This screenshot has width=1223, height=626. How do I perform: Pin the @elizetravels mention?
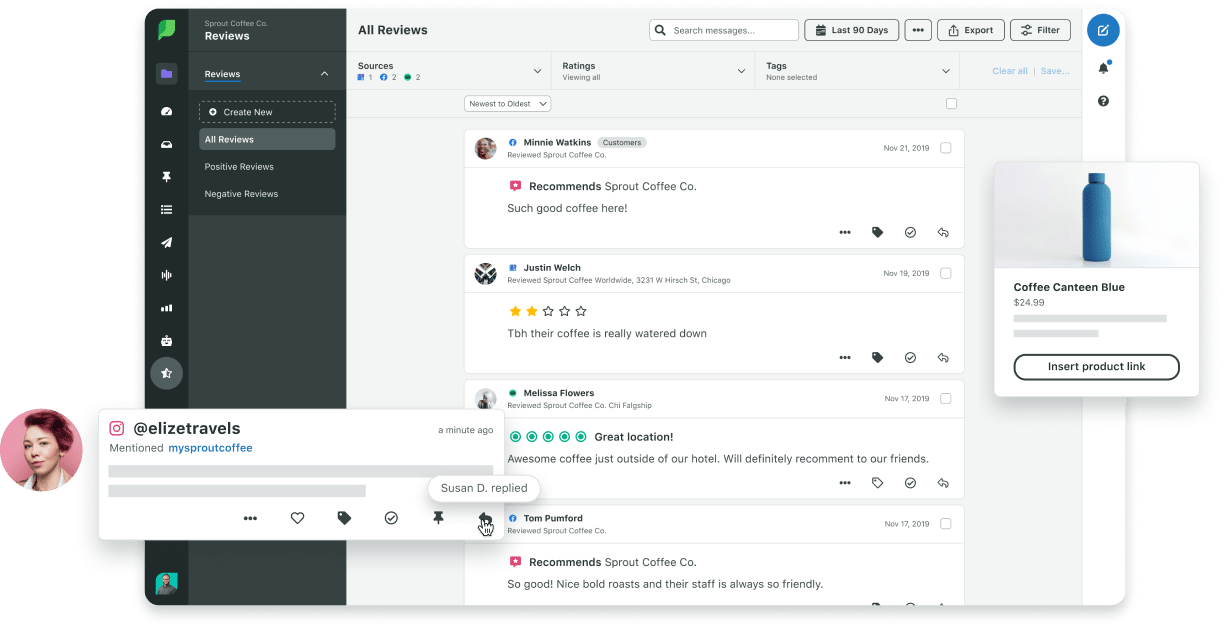coord(438,518)
